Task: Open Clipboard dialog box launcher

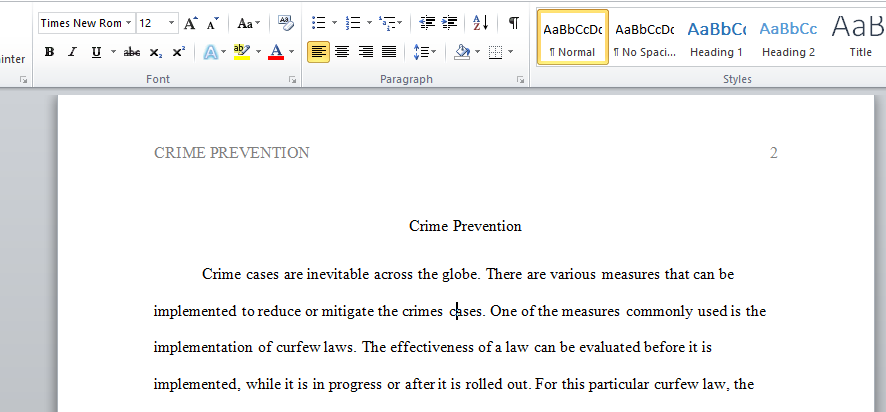Action: click(23, 80)
